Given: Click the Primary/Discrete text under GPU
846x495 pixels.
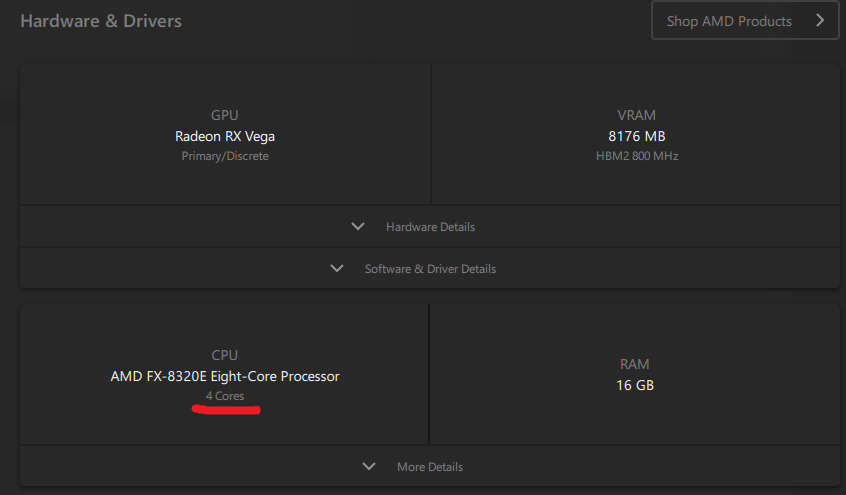Looking at the screenshot, I should 225,156.
